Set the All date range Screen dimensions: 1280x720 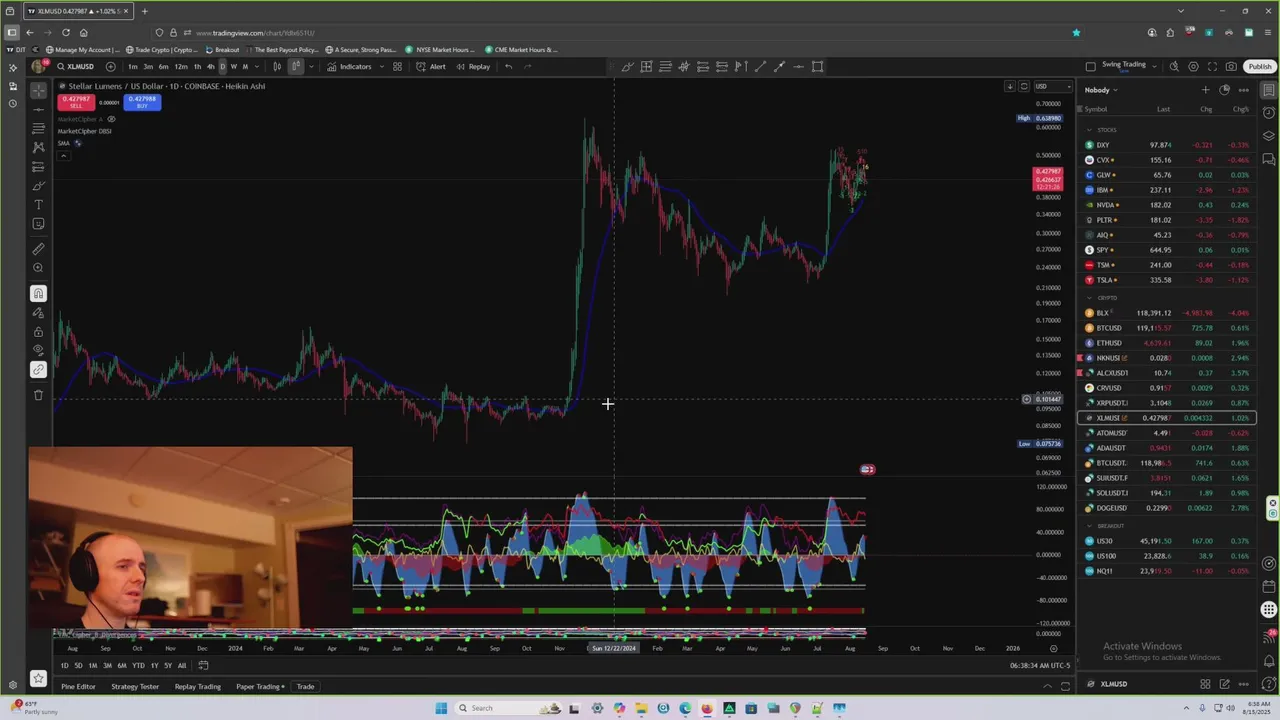click(x=181, y=666)
